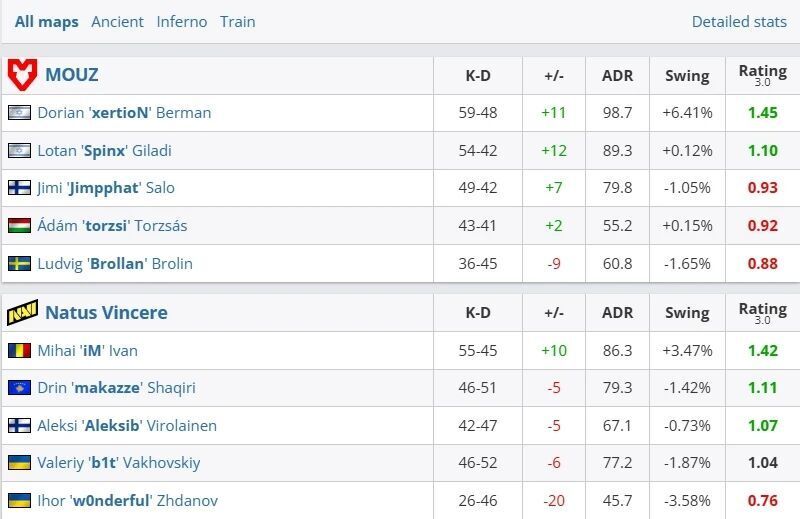800x519 pixels.
Task: Click the Natus Vincere team logo icon
Action: point(22,313)
